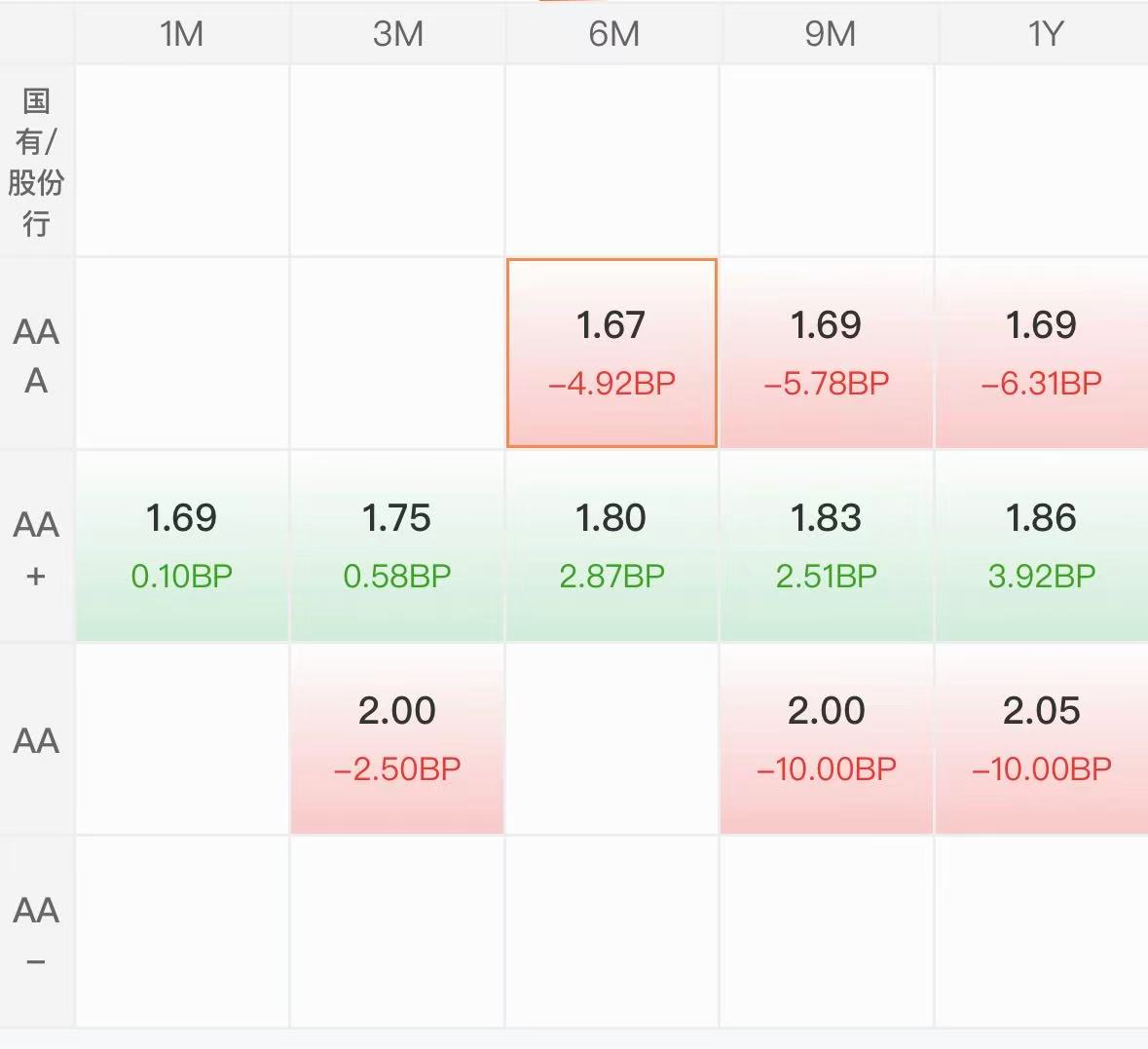Select the 国有/股份行 row label

[36, 162]
